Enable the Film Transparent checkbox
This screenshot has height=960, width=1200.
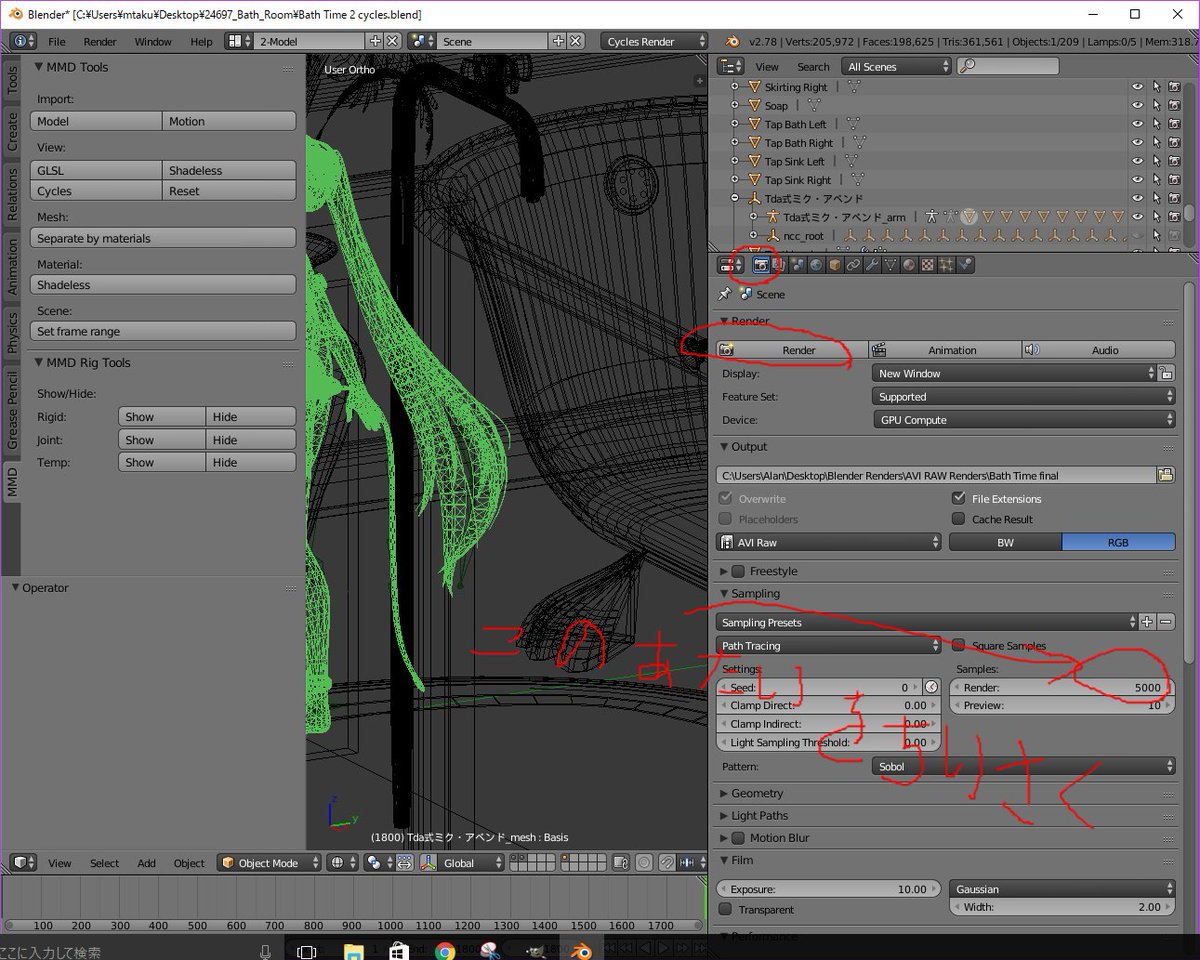point(725,909)
